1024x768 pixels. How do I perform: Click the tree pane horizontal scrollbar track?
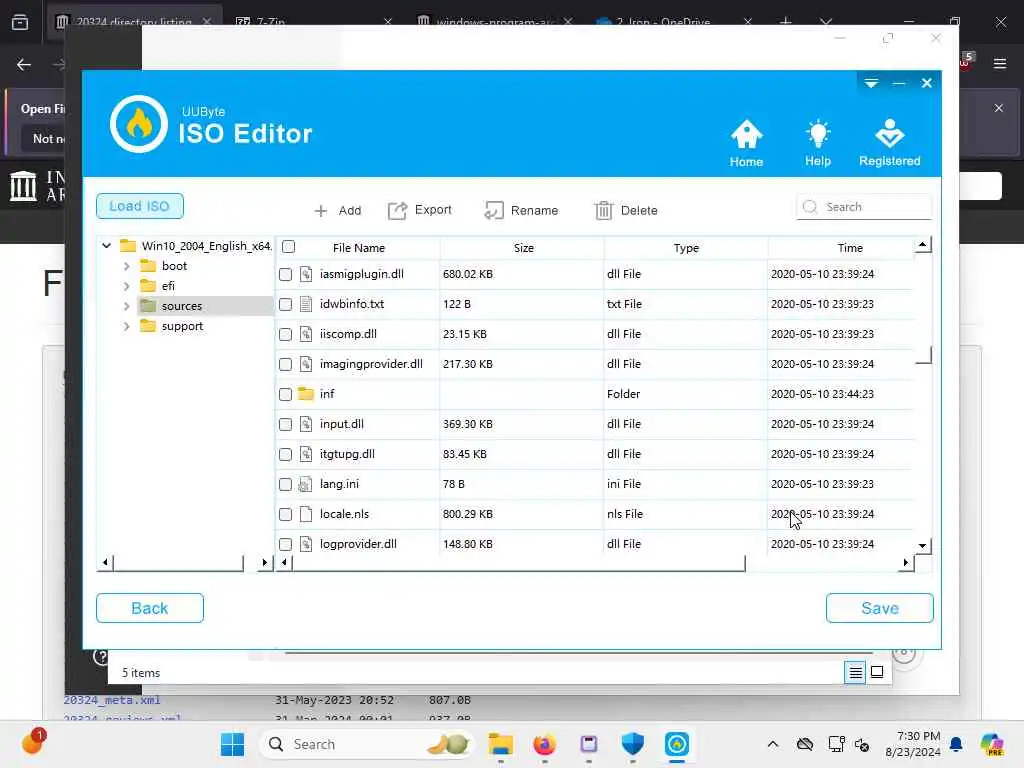[250, 563]
